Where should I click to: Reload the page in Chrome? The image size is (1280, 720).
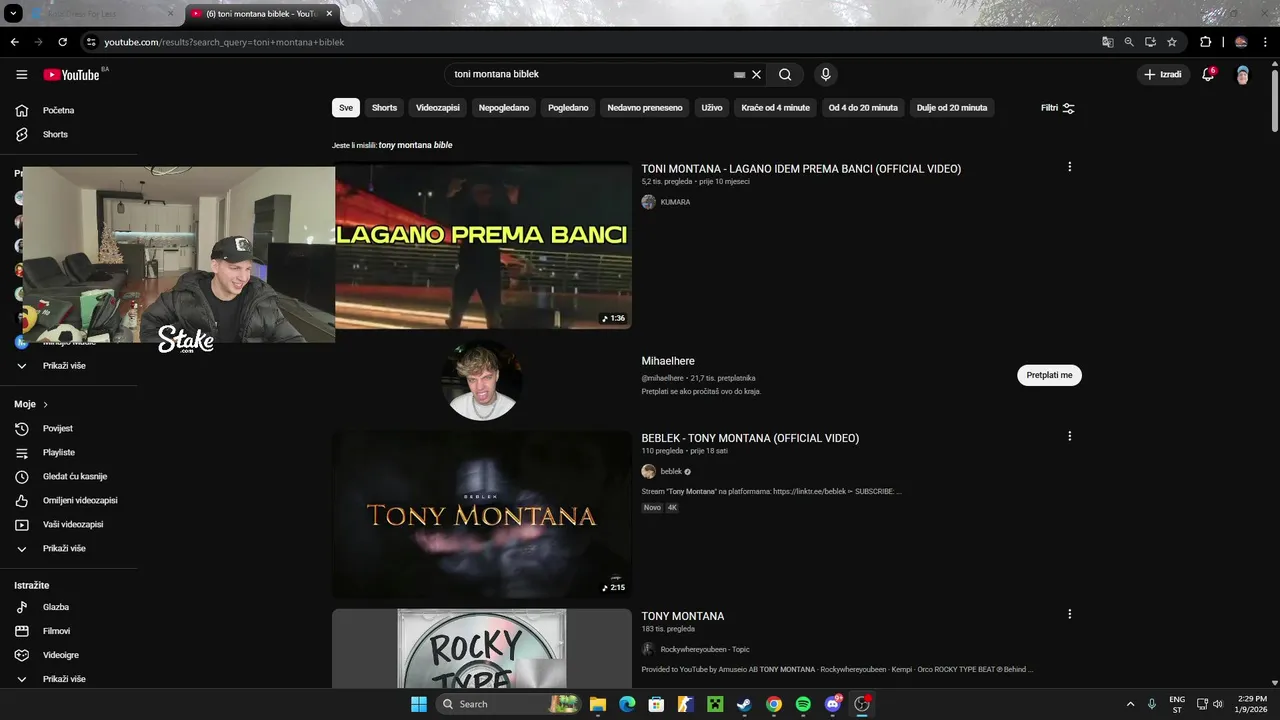pyautogui.click(x=62, y=42)
